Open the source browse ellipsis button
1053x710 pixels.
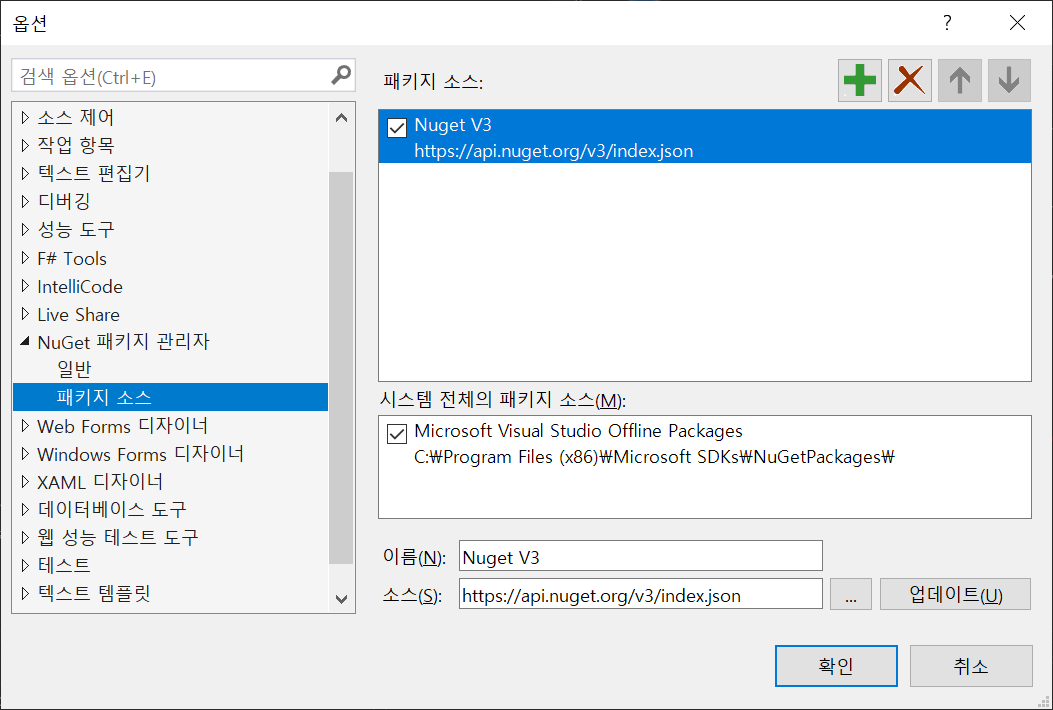pos(851,594)
